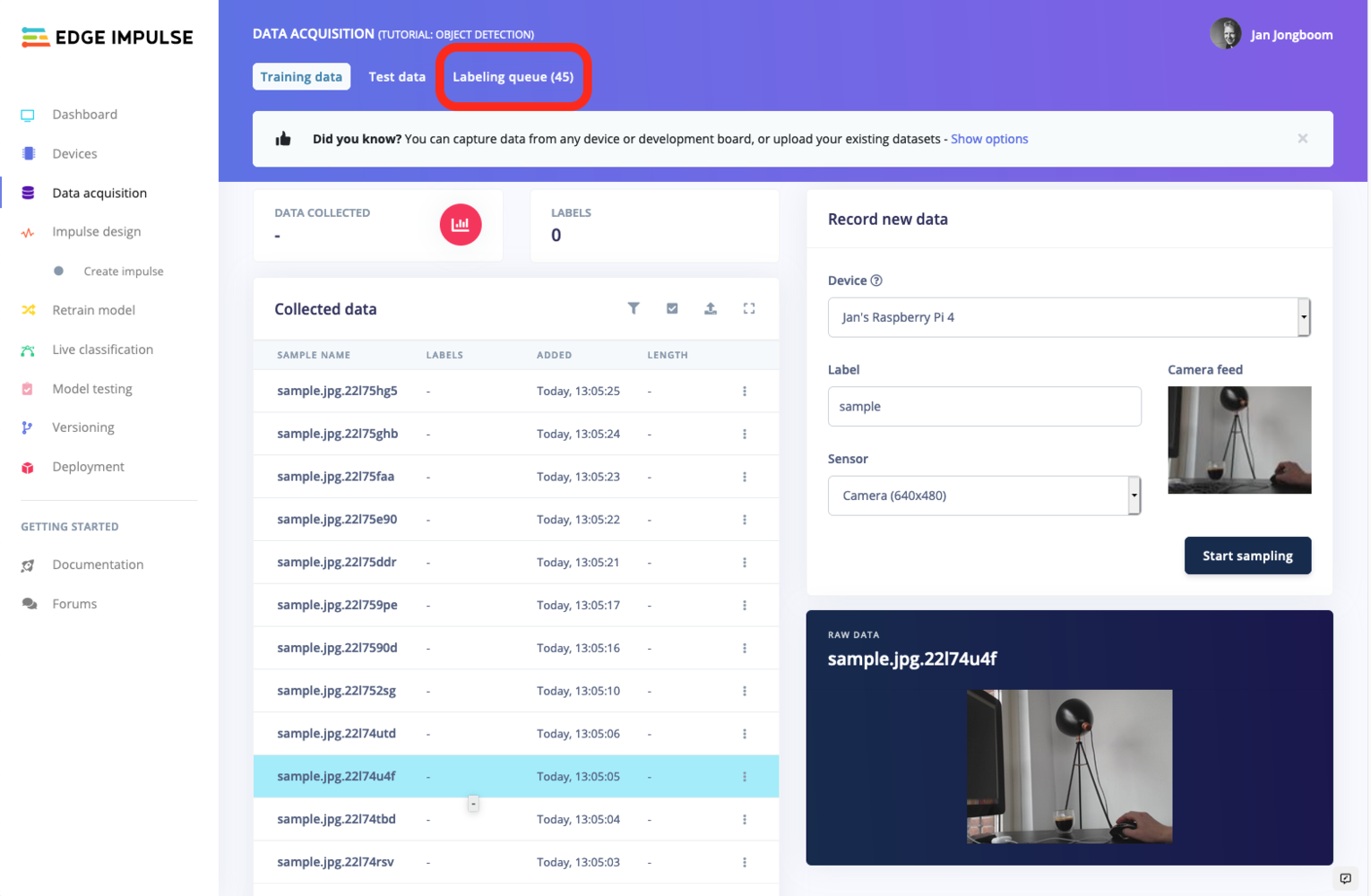Follow the Show options link
Image resolution: width=1371 pixels, height=896 pixels.
click(989, 139)
